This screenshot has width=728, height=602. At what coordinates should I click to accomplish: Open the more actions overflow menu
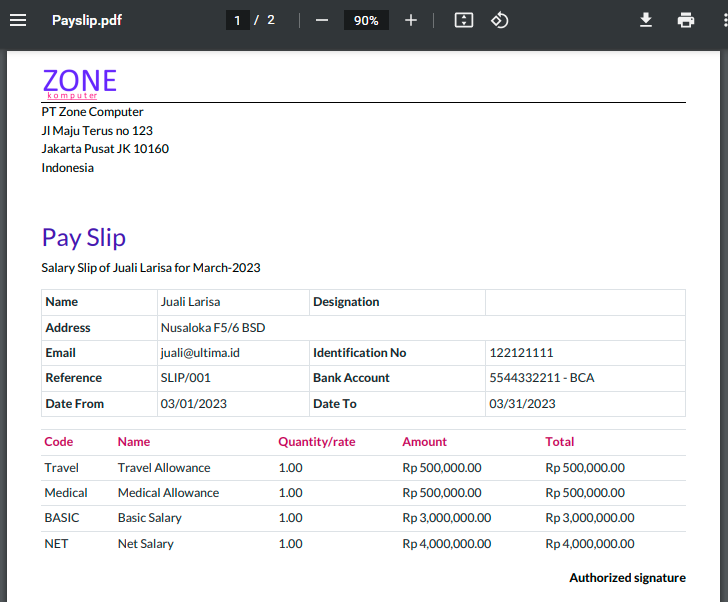[725, 20]
